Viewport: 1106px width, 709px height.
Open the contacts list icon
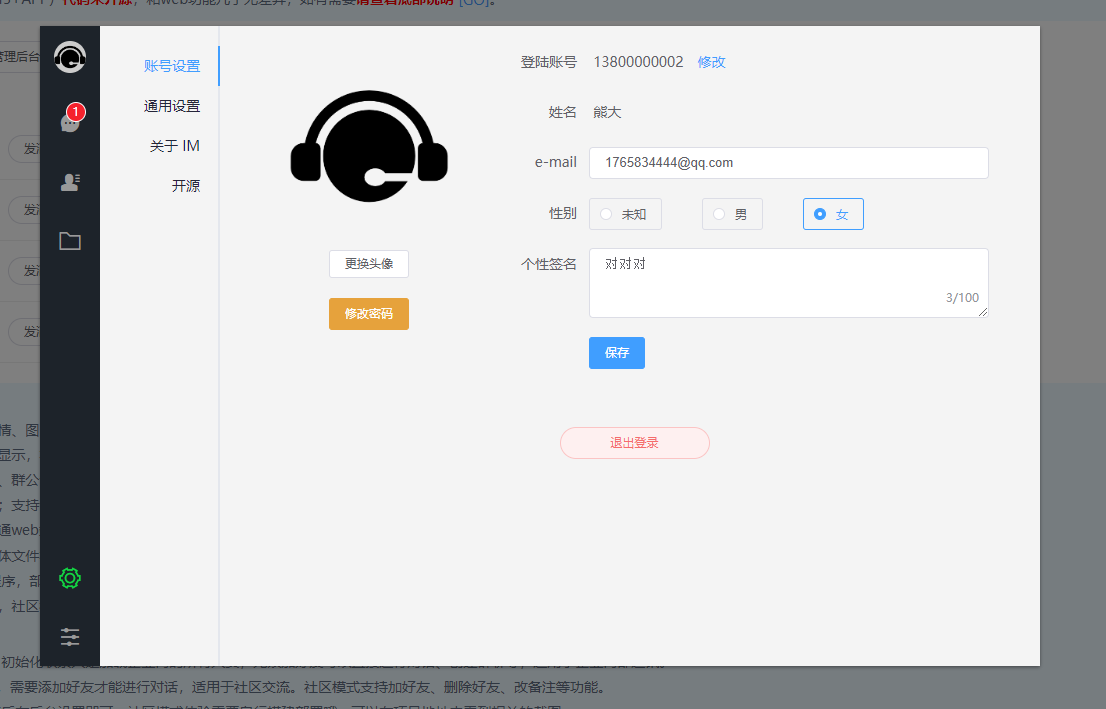pos(70,182)
